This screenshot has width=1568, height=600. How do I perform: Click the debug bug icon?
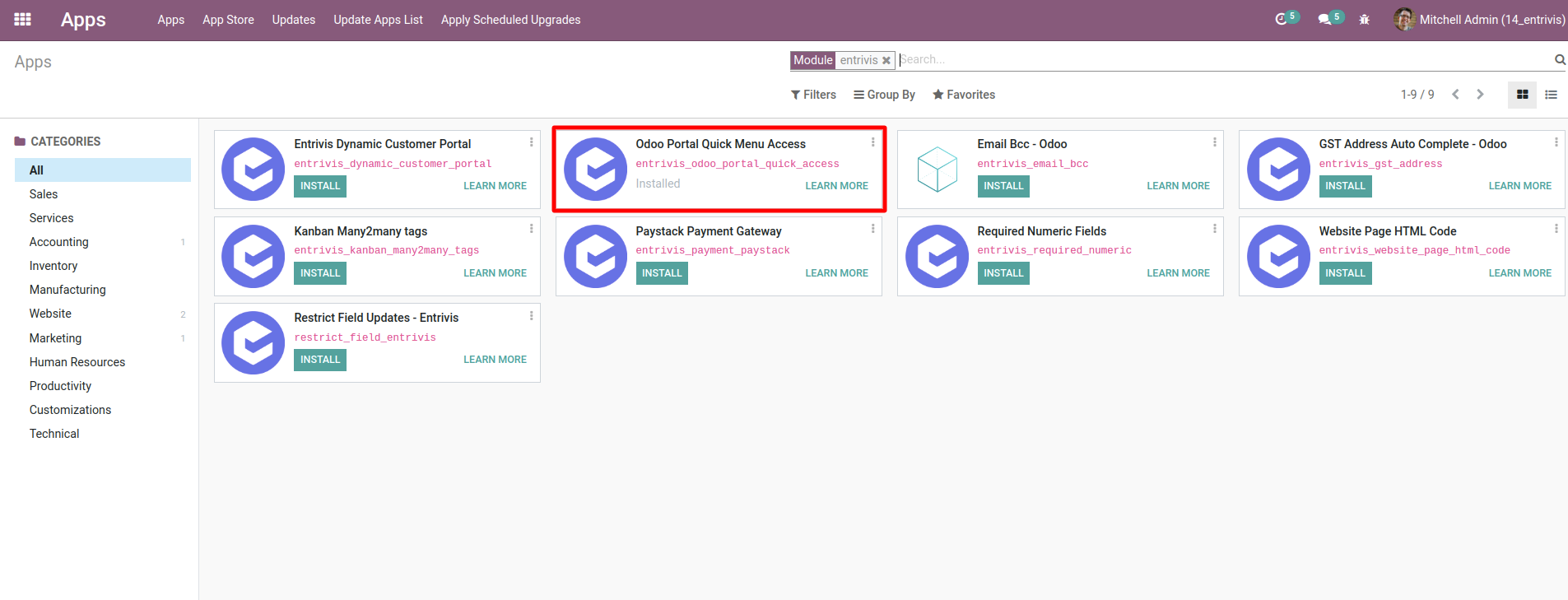click(1364, 20)
